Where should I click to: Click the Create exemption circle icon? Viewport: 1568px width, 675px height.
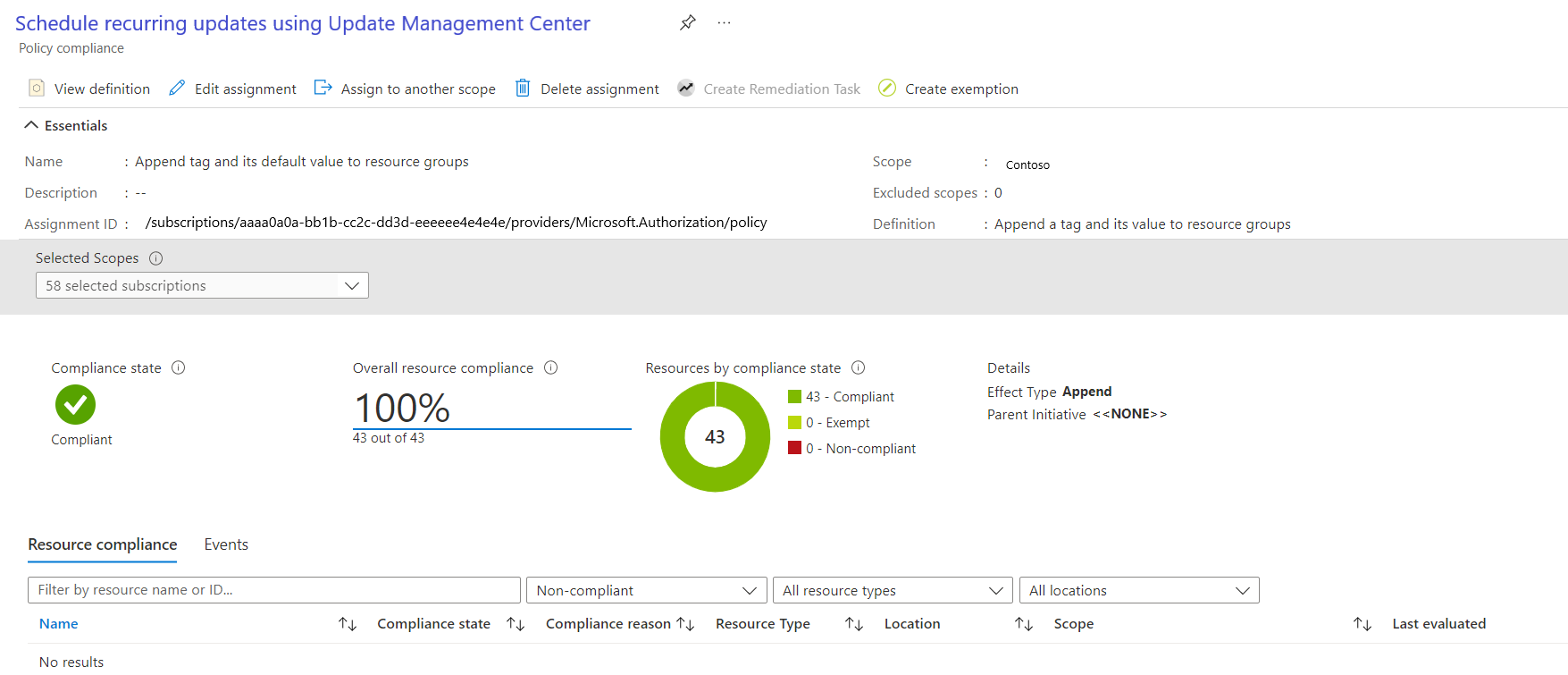[886, 88]
